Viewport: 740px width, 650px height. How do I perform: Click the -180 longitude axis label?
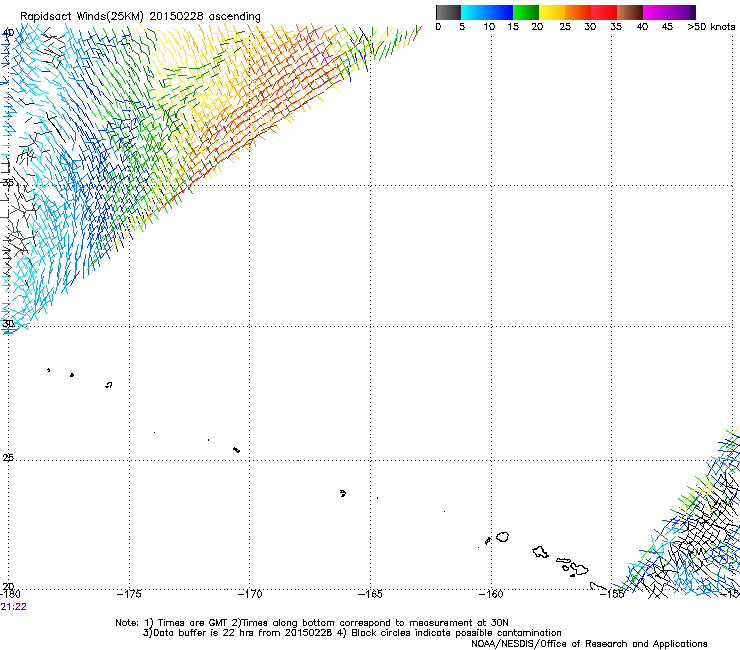[x=10, y=594]
